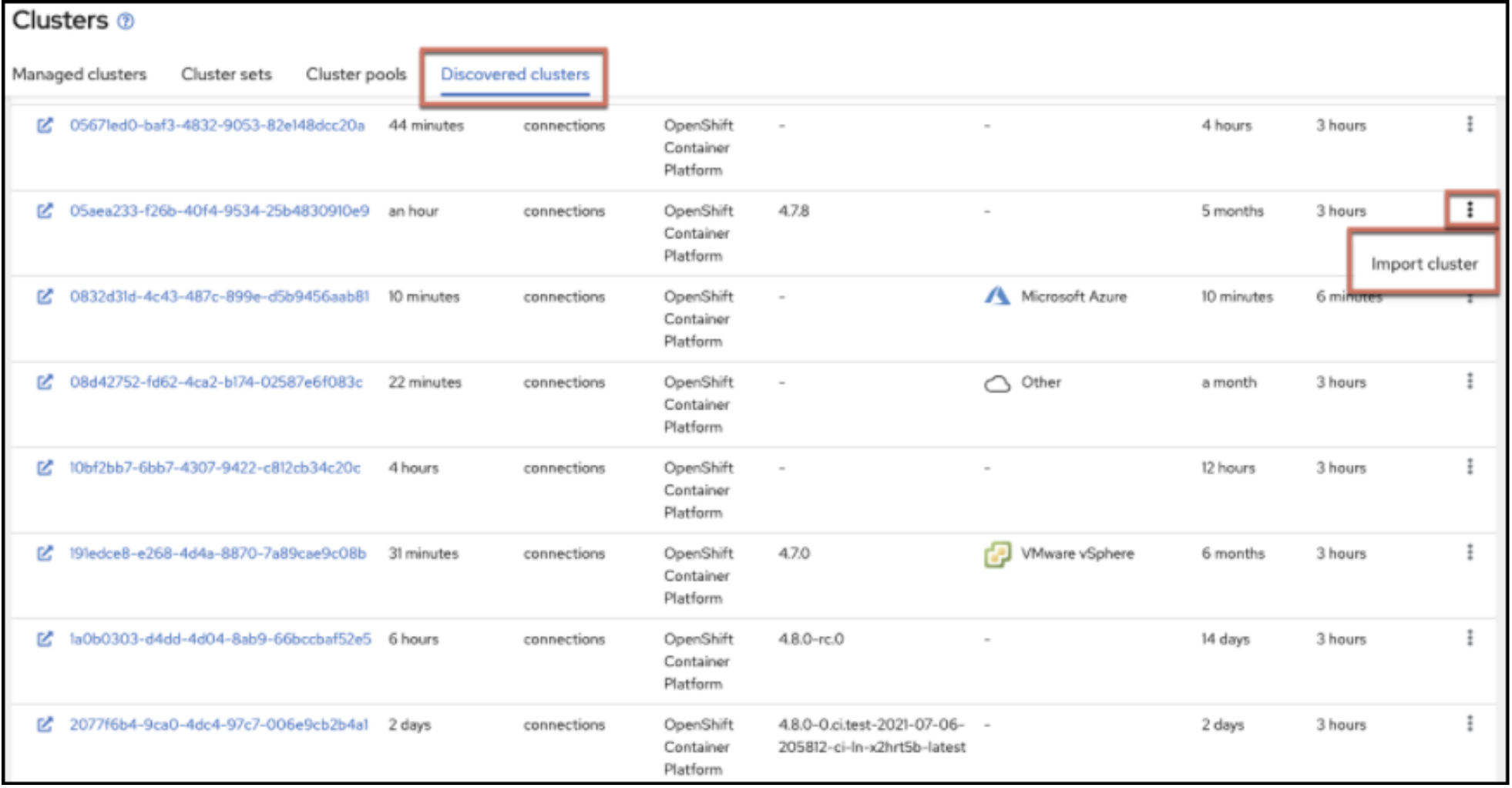The image size is (1512, 788).
Task: Click external link icon for cluster 191edce8
Action: click(x=45, y=553)
